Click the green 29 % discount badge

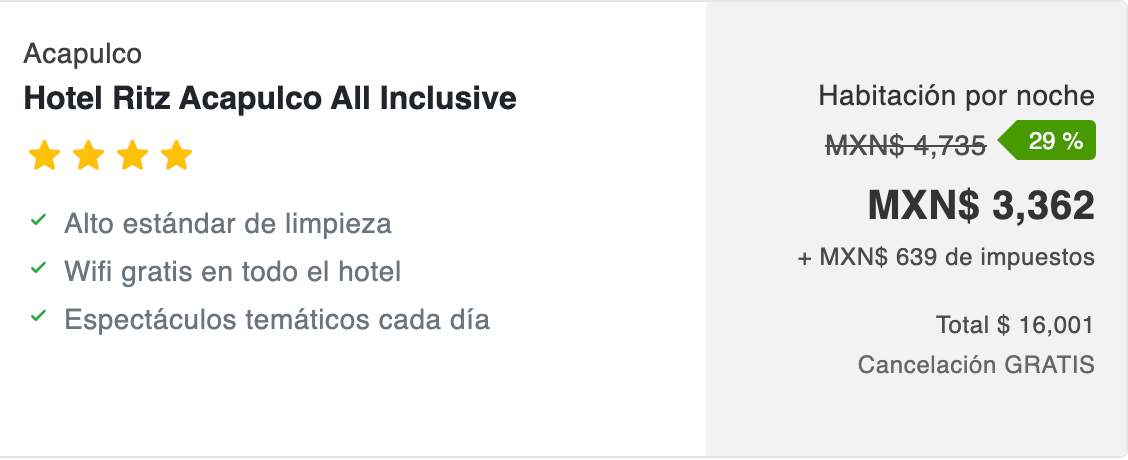1053,141
